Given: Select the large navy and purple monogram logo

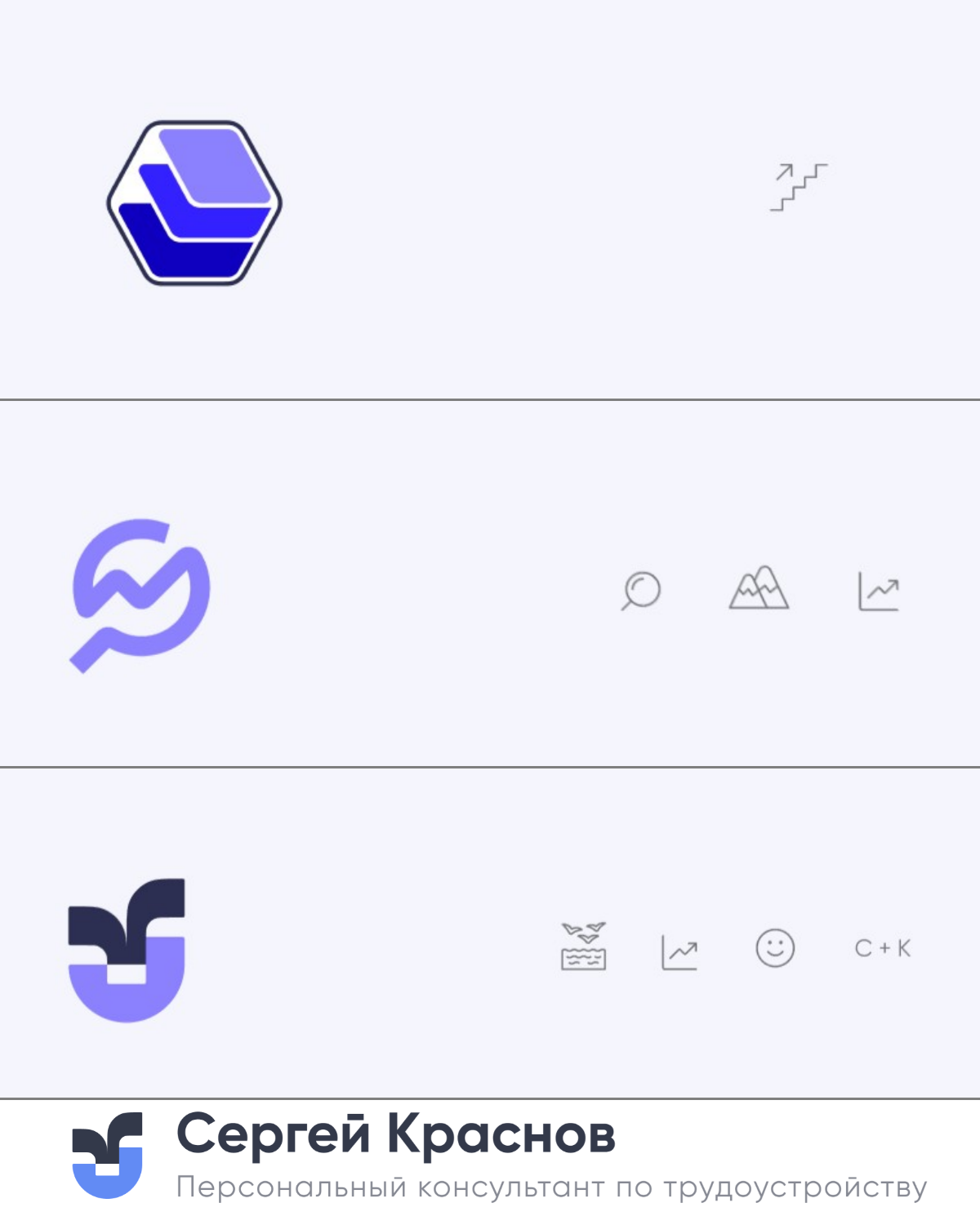Looking at the screenshot, I should point(127,950).
